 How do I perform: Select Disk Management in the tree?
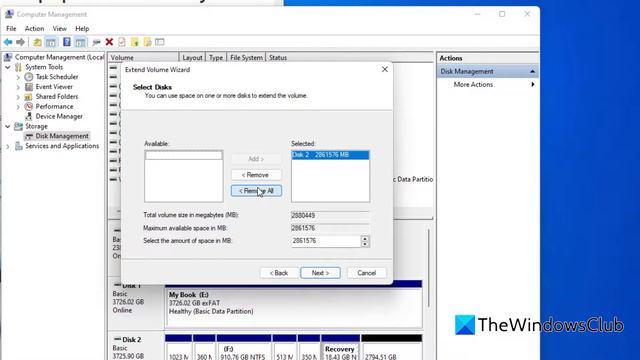tap(62, 136)
